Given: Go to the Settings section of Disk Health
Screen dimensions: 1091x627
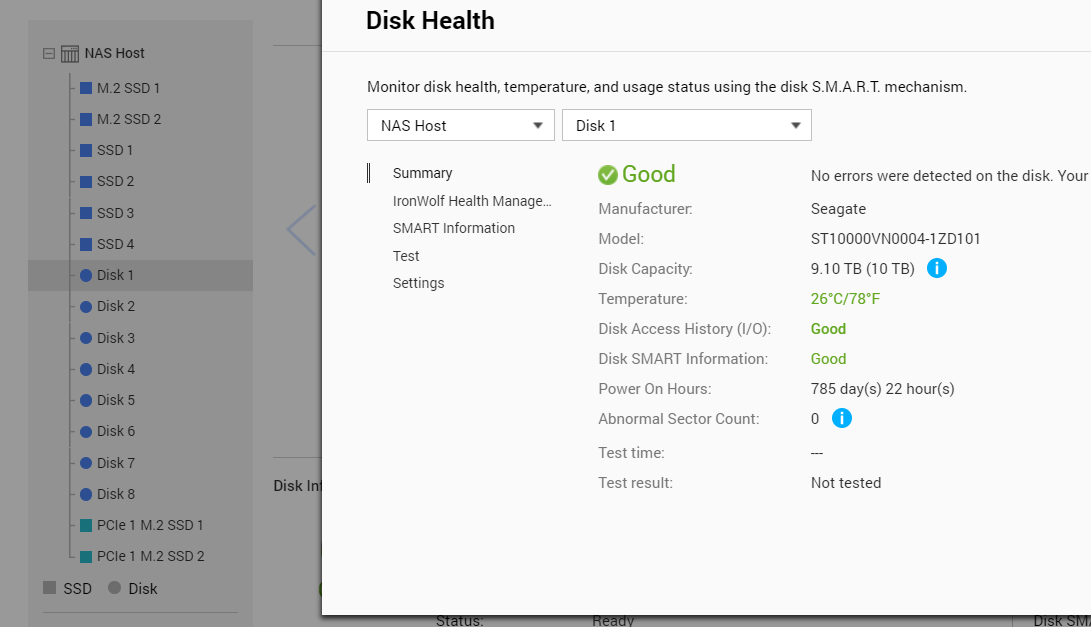Looking at the screenshot, I should (x=418, y=283).
